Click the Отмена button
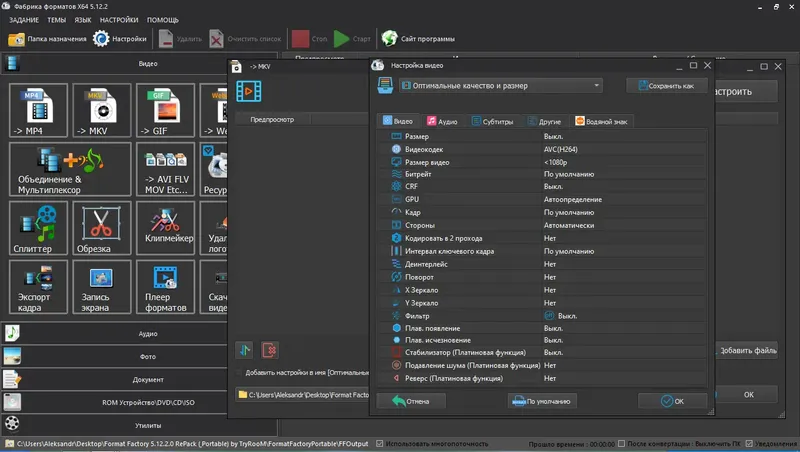This screenshot has height=452, width=800. [411, 401]
